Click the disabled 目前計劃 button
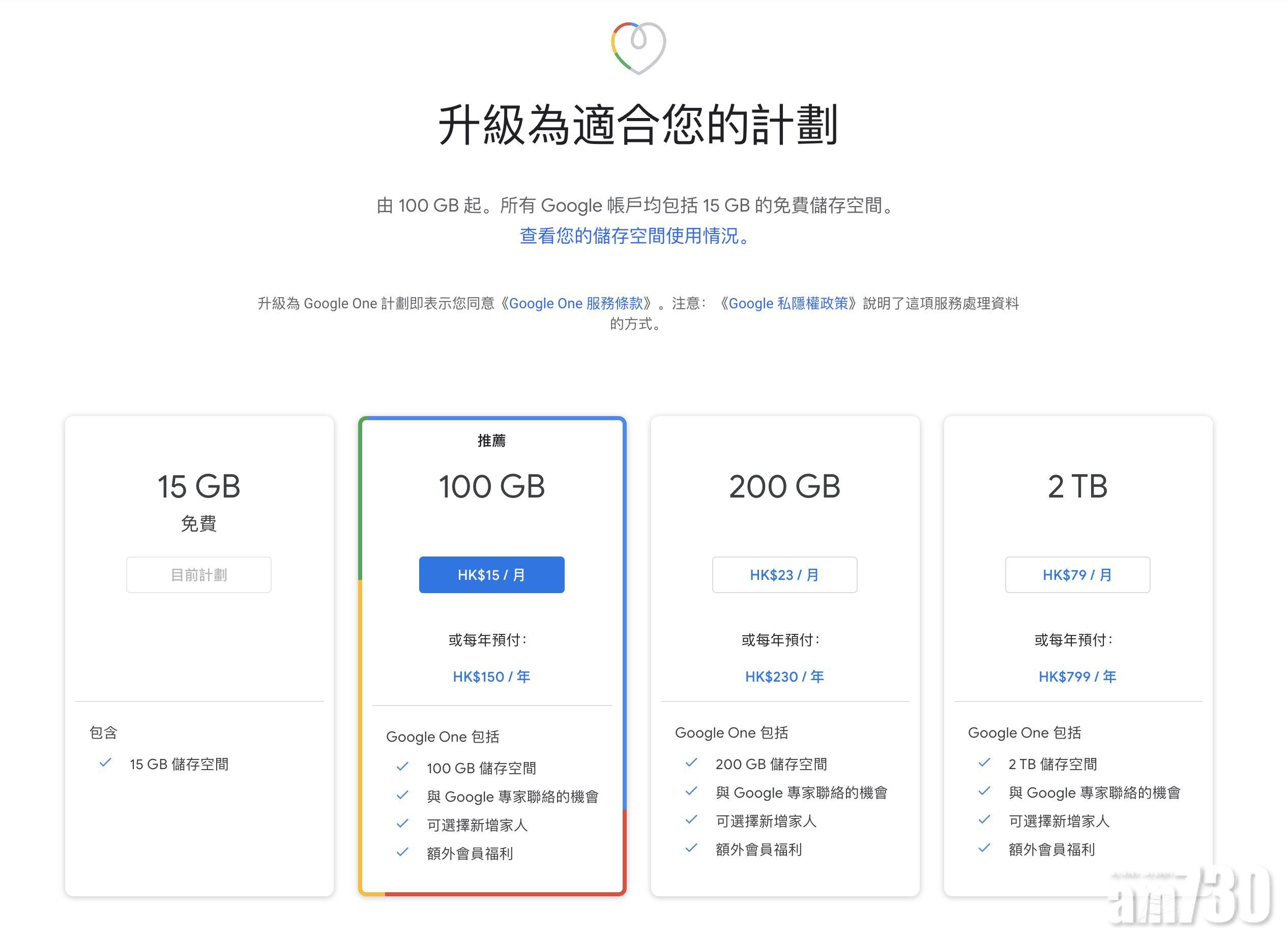1288x937 pixels. pos(199,575)
